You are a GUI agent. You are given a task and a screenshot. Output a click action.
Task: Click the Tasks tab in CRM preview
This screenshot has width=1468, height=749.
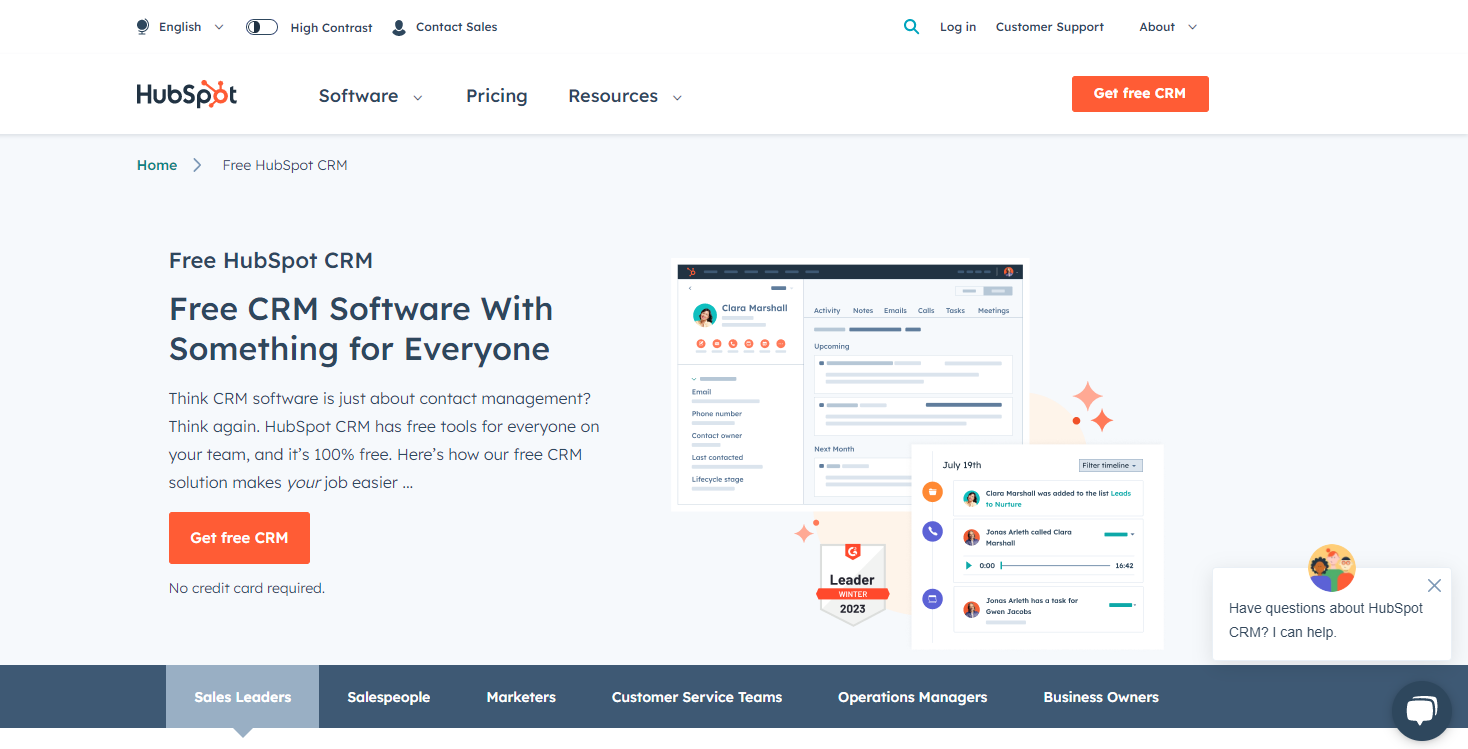[x=956, y=311]
